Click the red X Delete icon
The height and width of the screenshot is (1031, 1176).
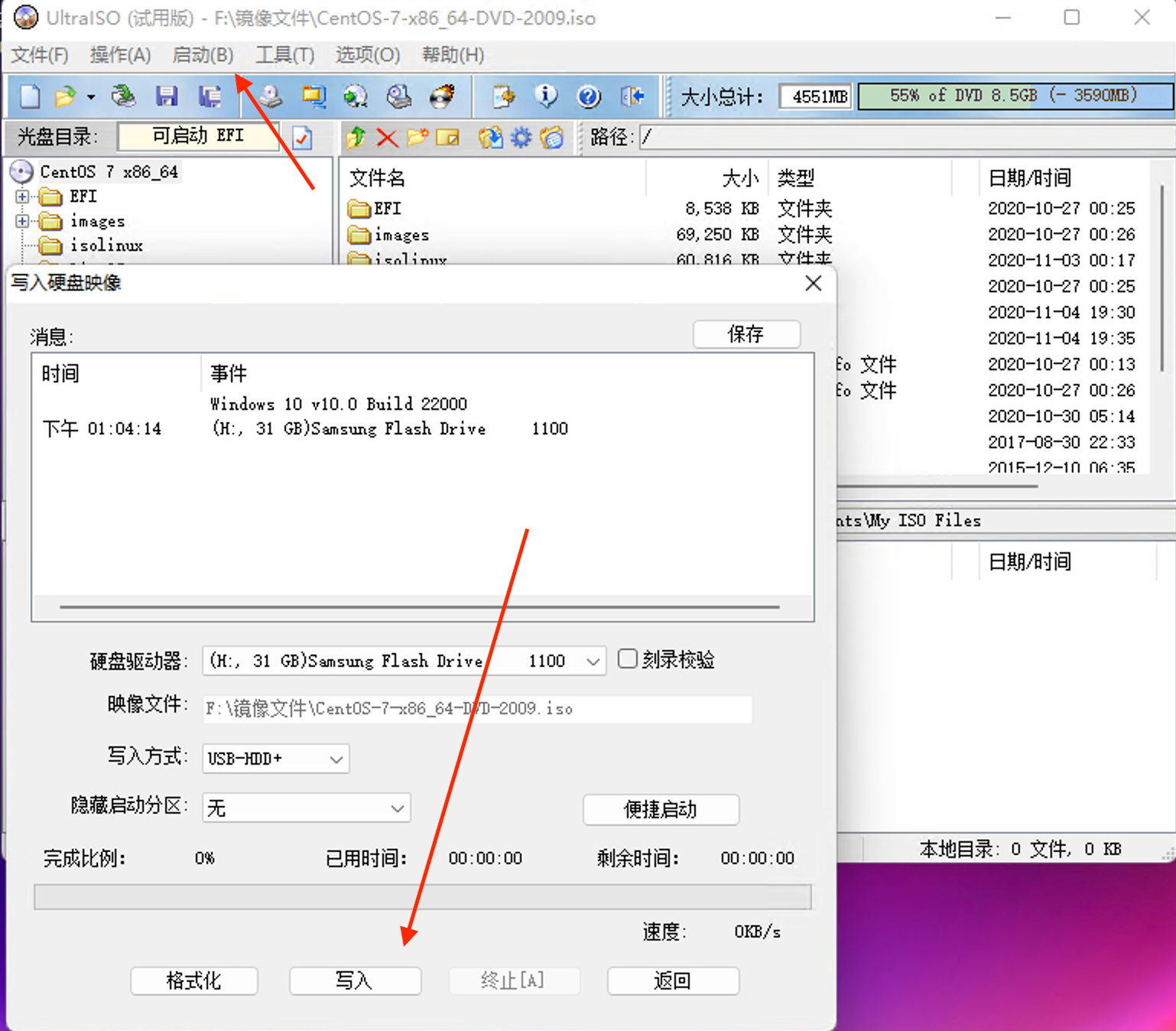point(387,138)
